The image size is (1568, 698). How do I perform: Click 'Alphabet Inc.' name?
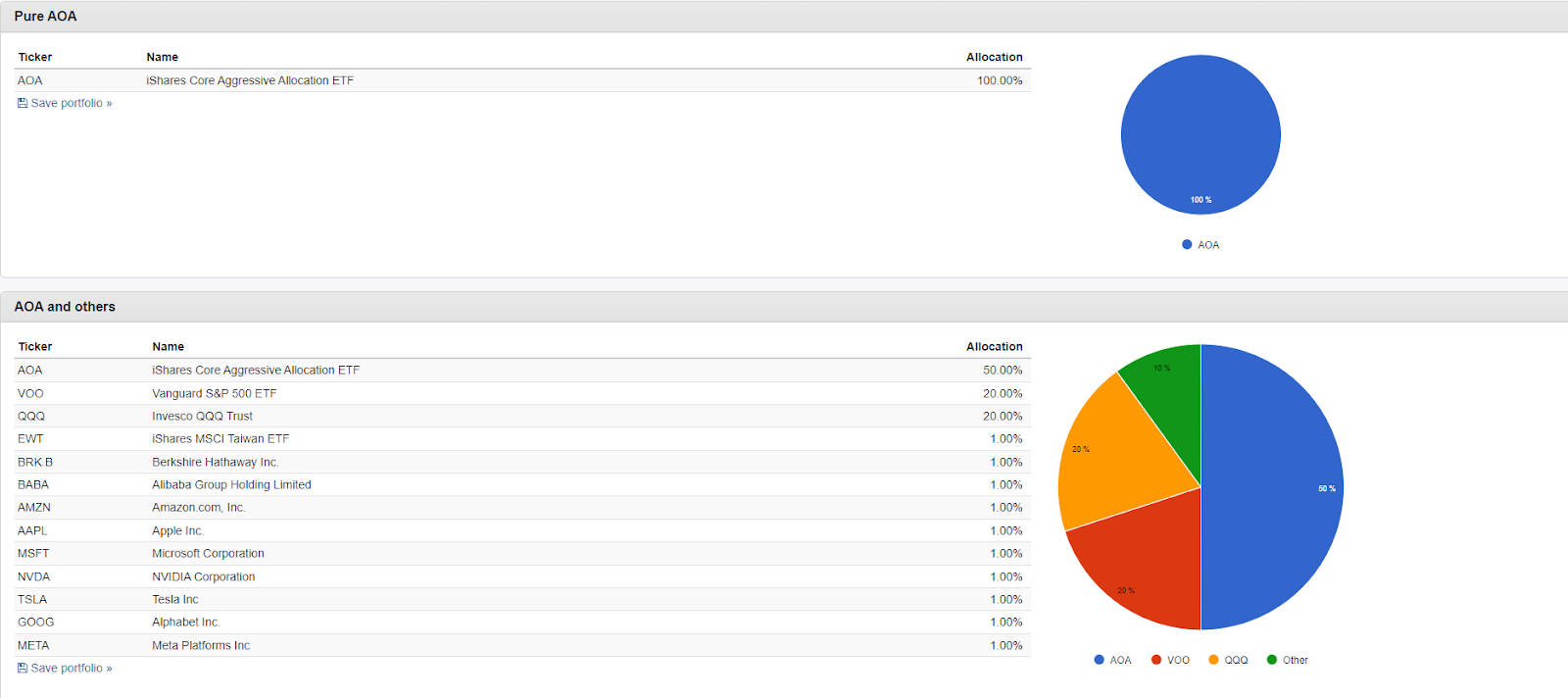point(186,622)
